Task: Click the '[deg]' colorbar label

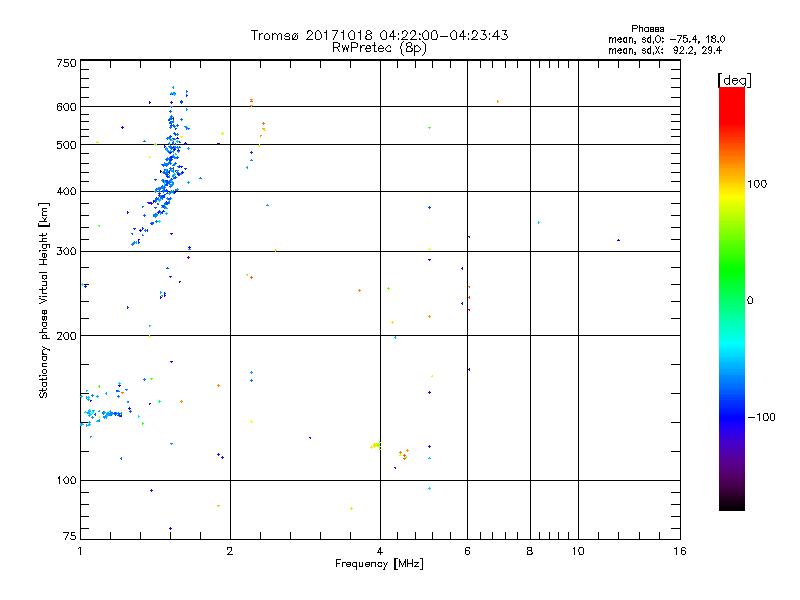Action: click(734, 80)
